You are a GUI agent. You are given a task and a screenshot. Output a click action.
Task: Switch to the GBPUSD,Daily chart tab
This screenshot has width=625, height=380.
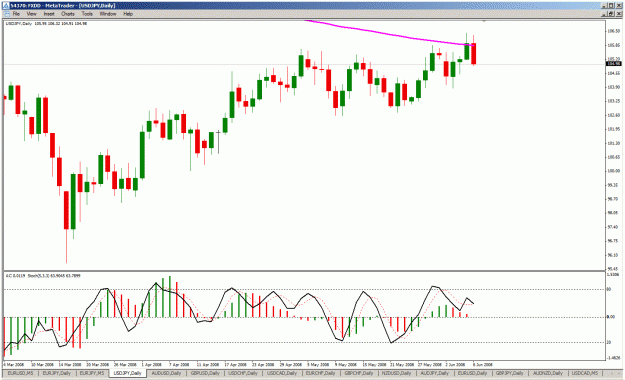pyautogui.click(x=205, y=373)
